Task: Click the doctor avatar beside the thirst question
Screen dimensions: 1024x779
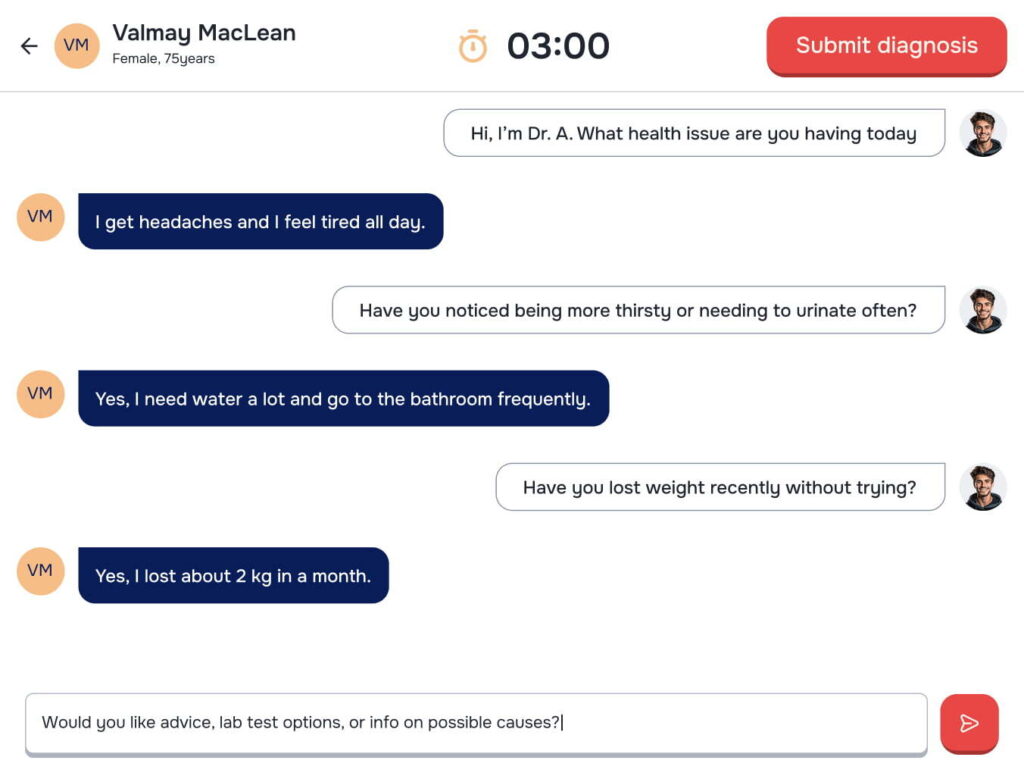Action: pyautogui.click(x=983, y=310)
